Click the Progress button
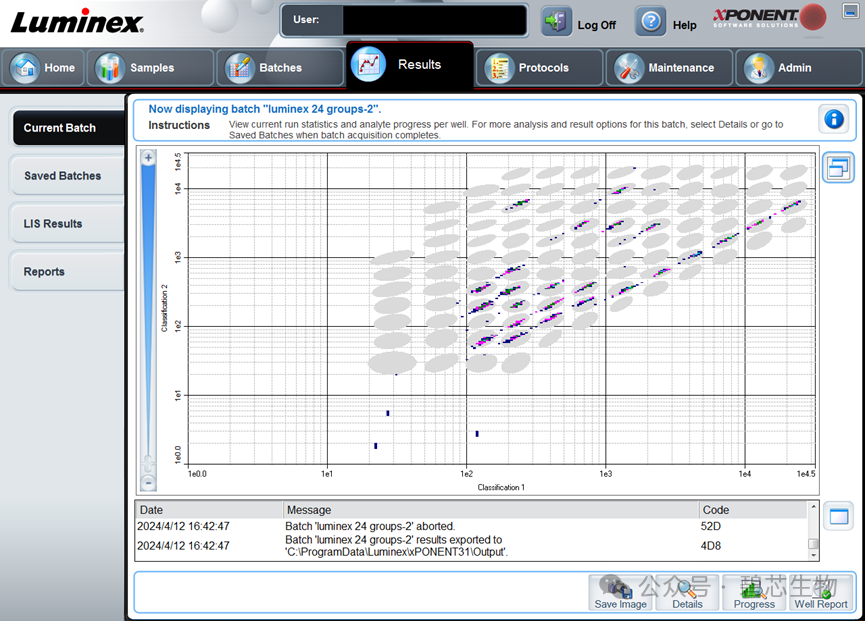Image resolution: width=865 pixels, height=621 pixels. click(x=754, y=592)
